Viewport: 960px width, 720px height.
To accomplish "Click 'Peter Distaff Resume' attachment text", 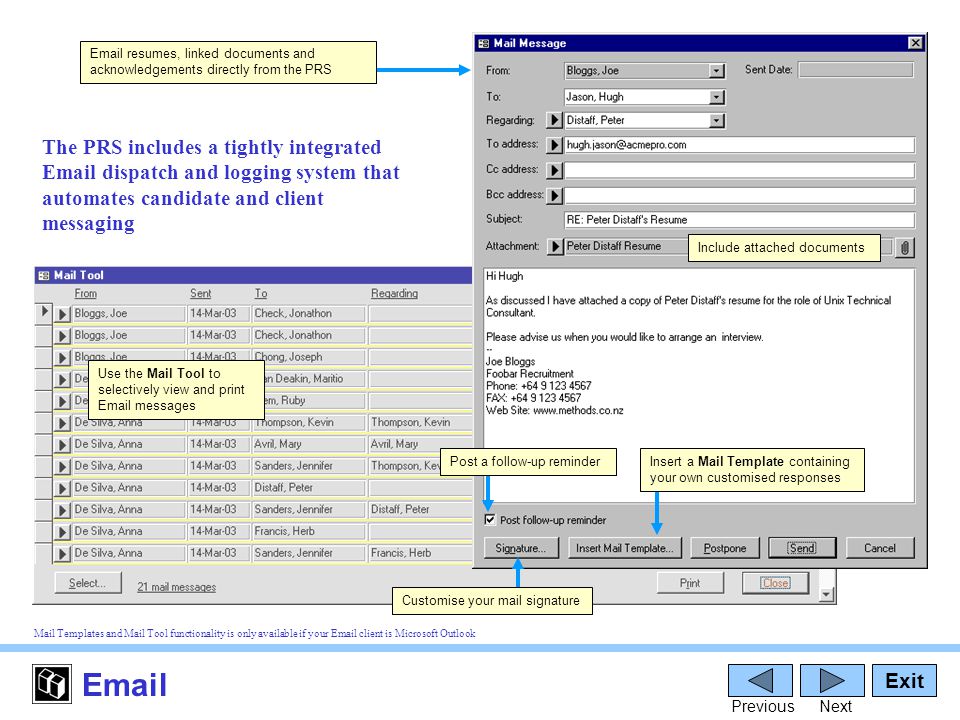I will (x=613, y=246).
